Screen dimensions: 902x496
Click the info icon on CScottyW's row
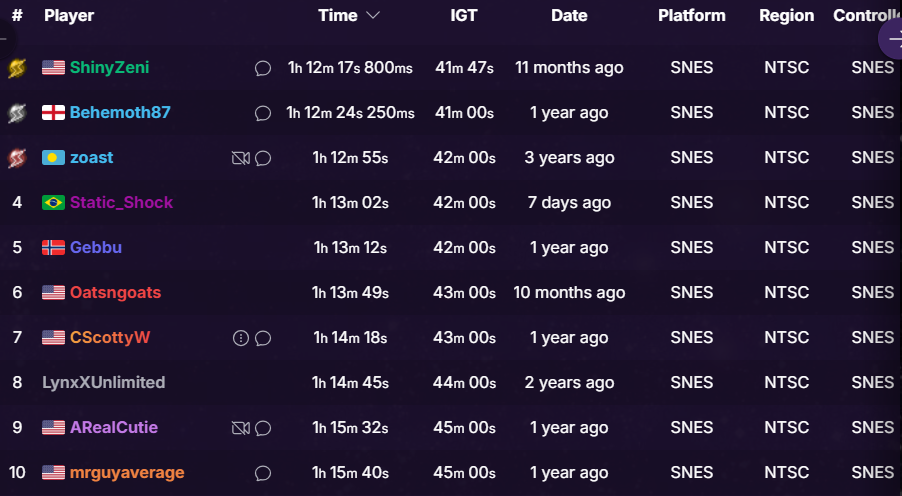click(240, 338)
